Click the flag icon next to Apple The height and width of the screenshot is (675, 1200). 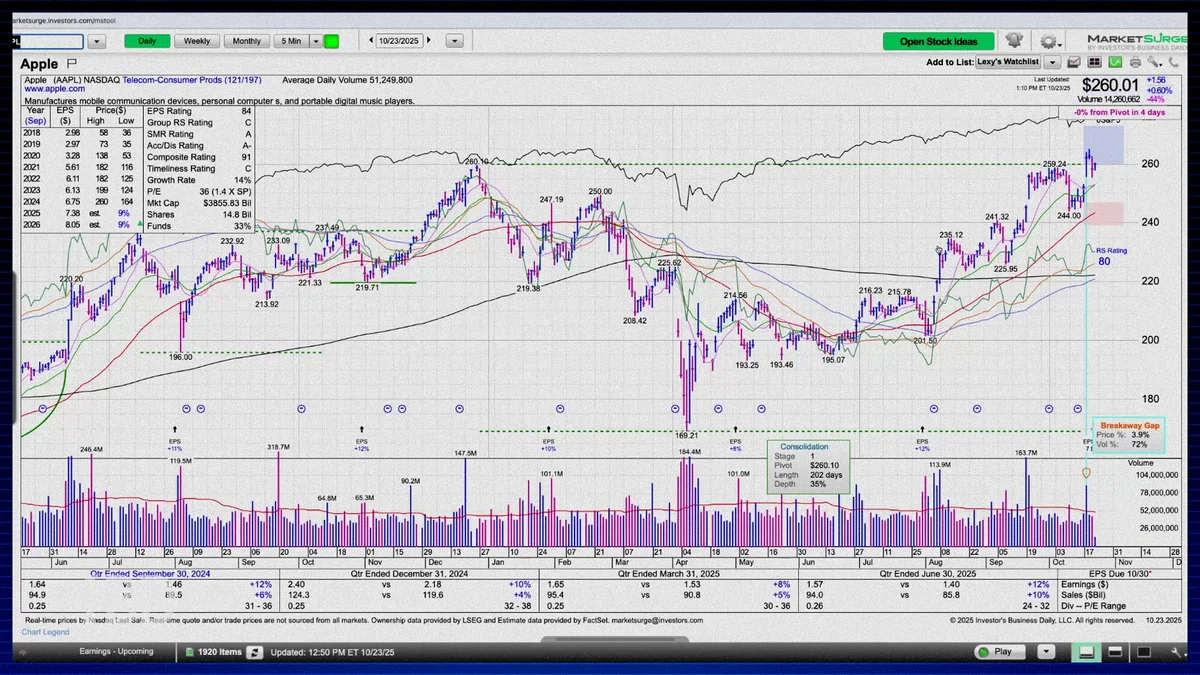72,64
